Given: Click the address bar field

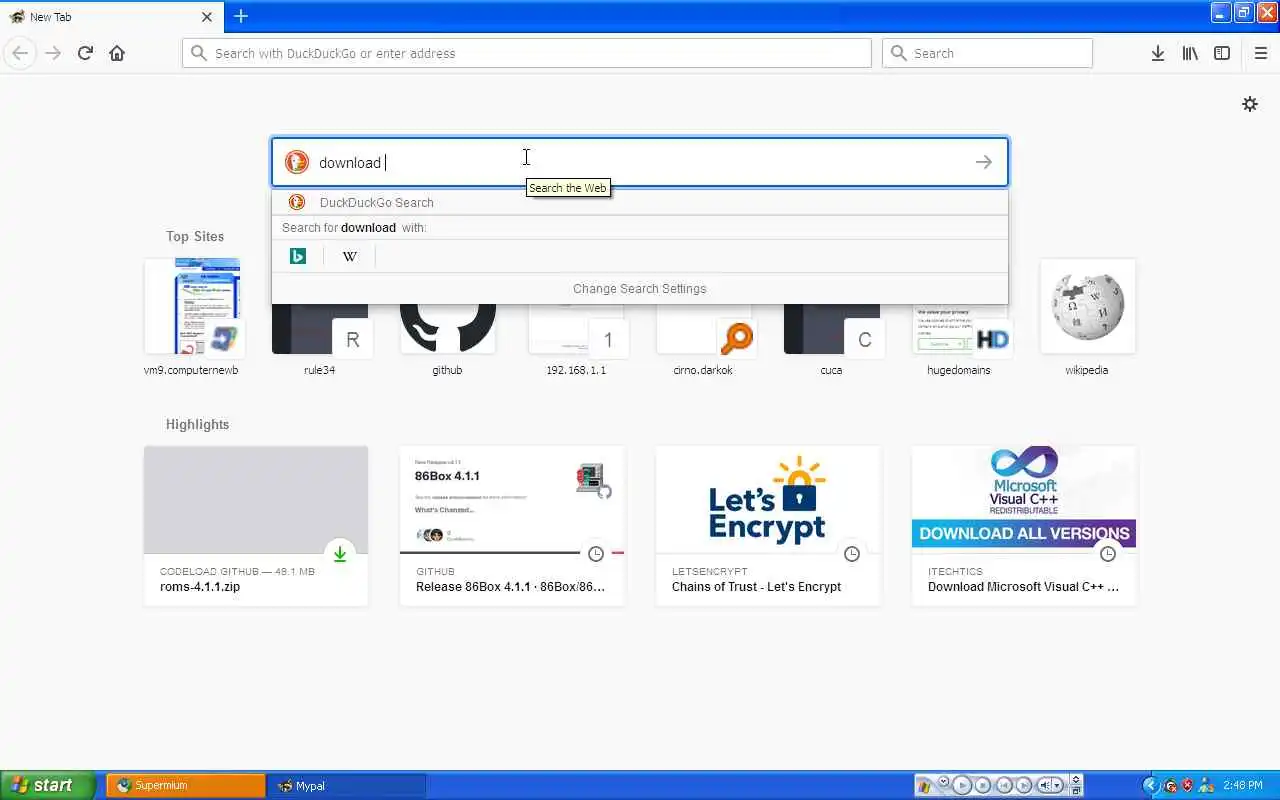Looking at the screenshot, I should [x=527, y=53].
